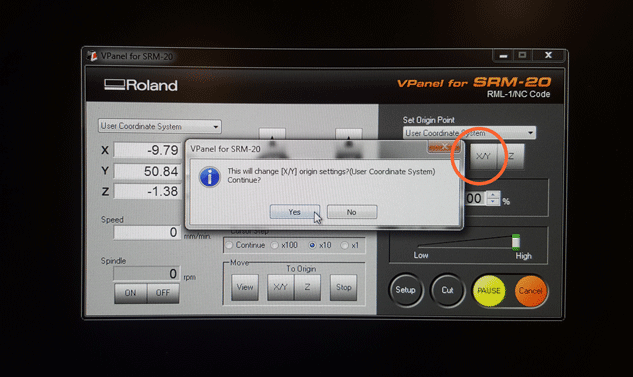Image resolution: width=633 pixels, height=377 pixels.
Task: Click the Speed mm/min value field
Action: pyautogui.click(x=147, y=232)
